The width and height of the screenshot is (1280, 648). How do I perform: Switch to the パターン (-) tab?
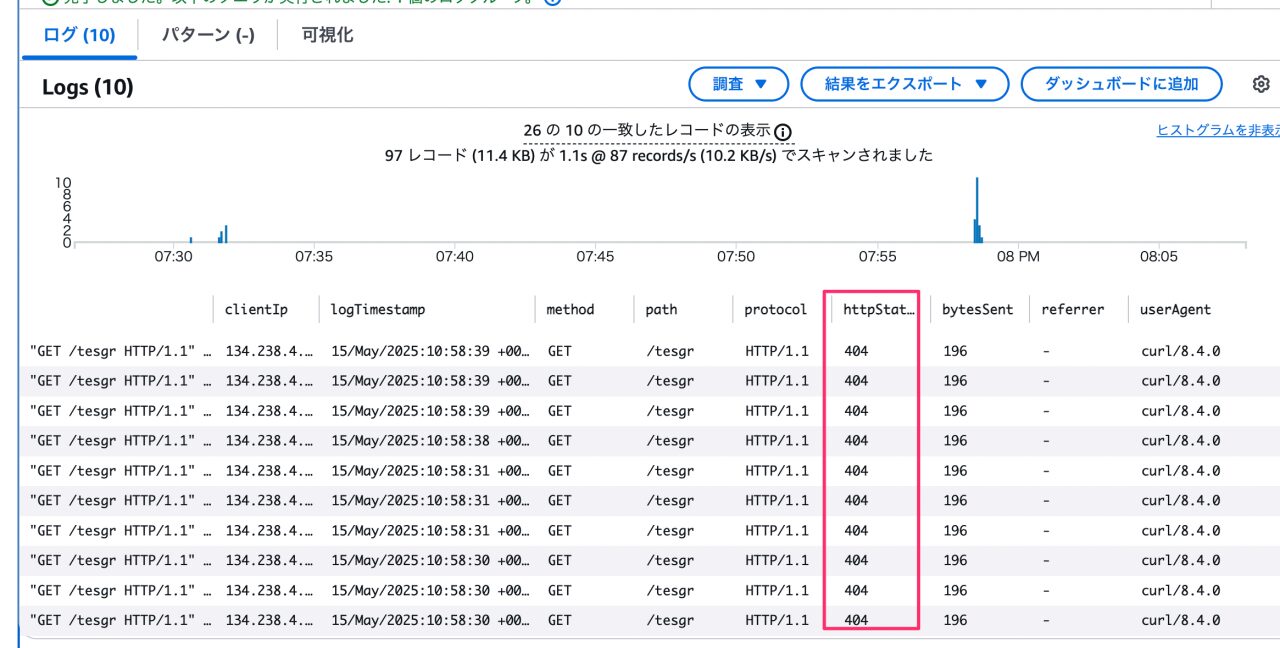click(208, 35)
